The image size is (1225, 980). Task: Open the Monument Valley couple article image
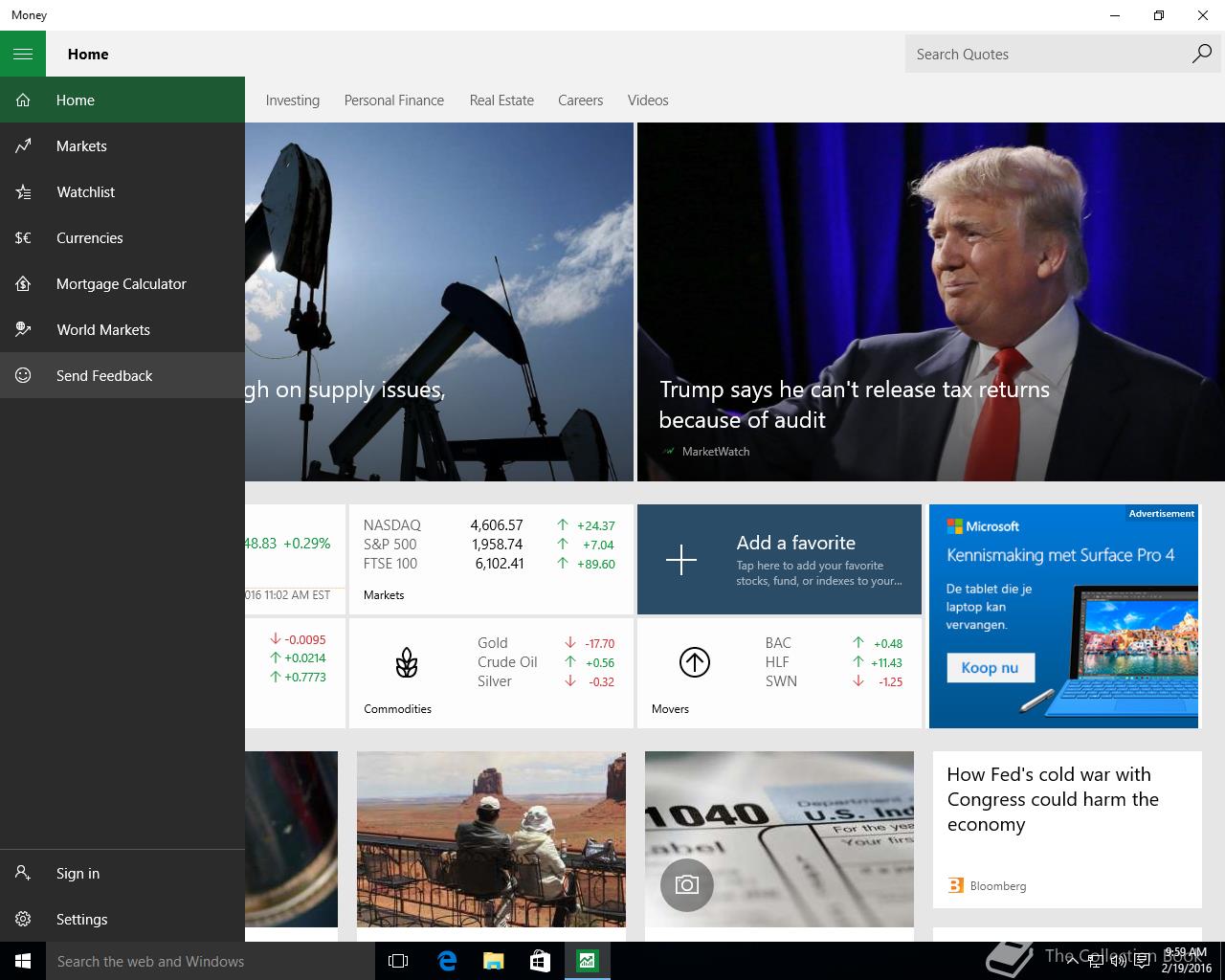(491, 839)
